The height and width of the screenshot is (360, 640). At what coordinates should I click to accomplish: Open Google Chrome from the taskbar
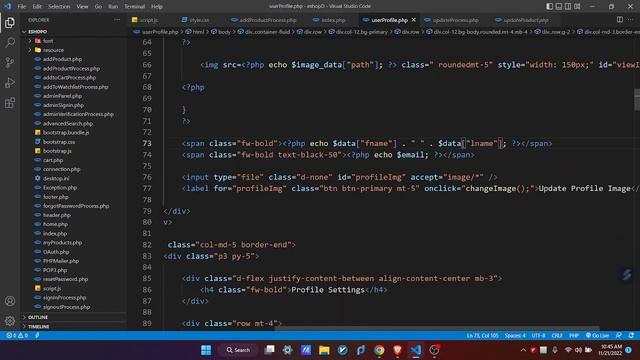[x=379, y=350]
